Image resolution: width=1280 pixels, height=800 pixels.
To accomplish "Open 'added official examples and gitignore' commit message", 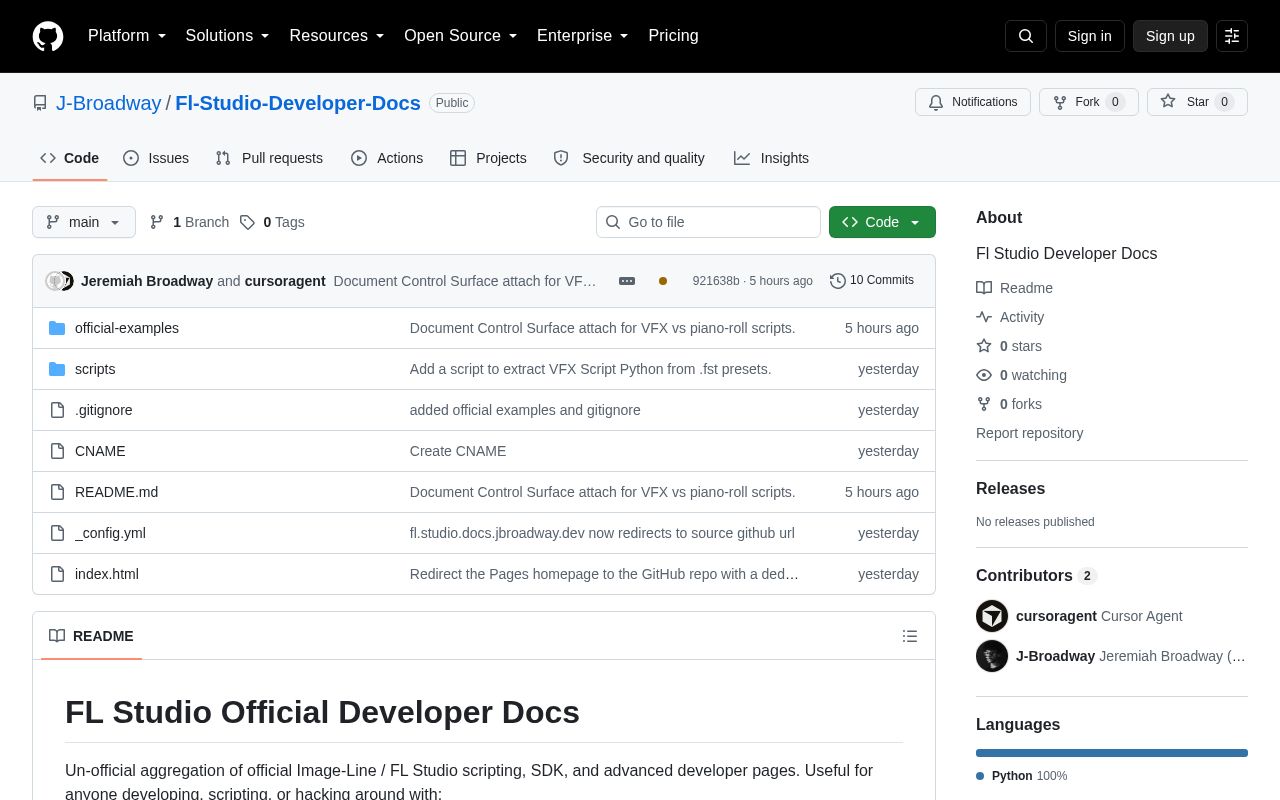I will [x=525, y=410].
